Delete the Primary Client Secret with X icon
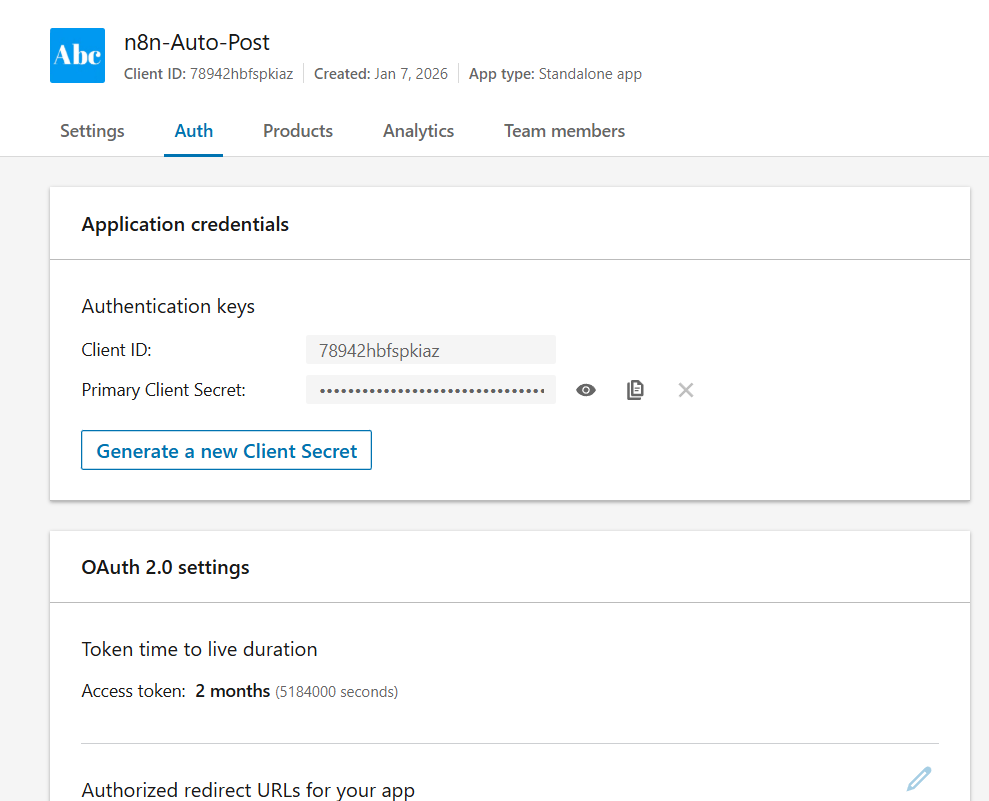Image resolution: width=989 pixels, height=801 pixels. [685, 390]
